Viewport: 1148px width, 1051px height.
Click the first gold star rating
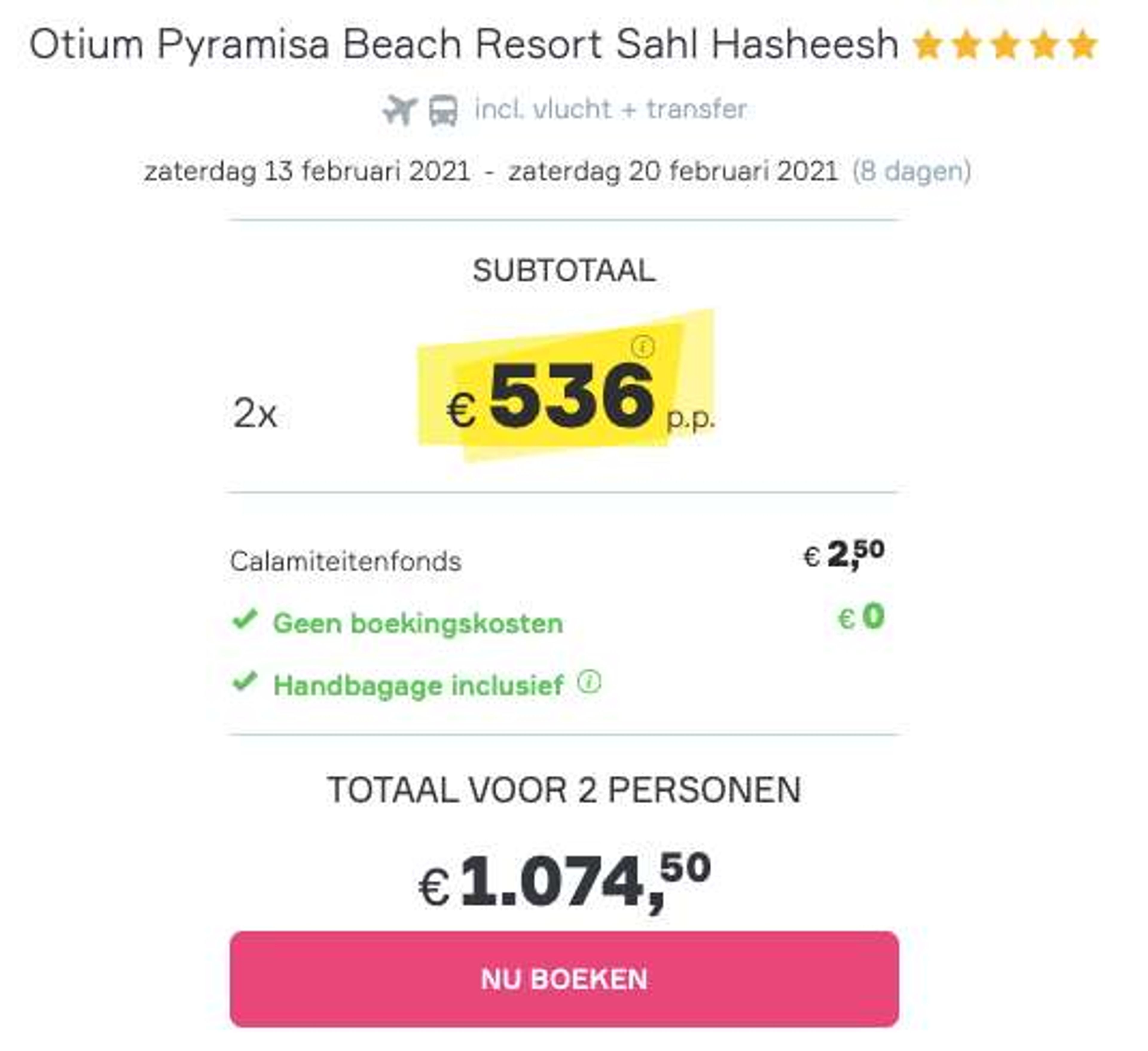(x=928, y=45)
